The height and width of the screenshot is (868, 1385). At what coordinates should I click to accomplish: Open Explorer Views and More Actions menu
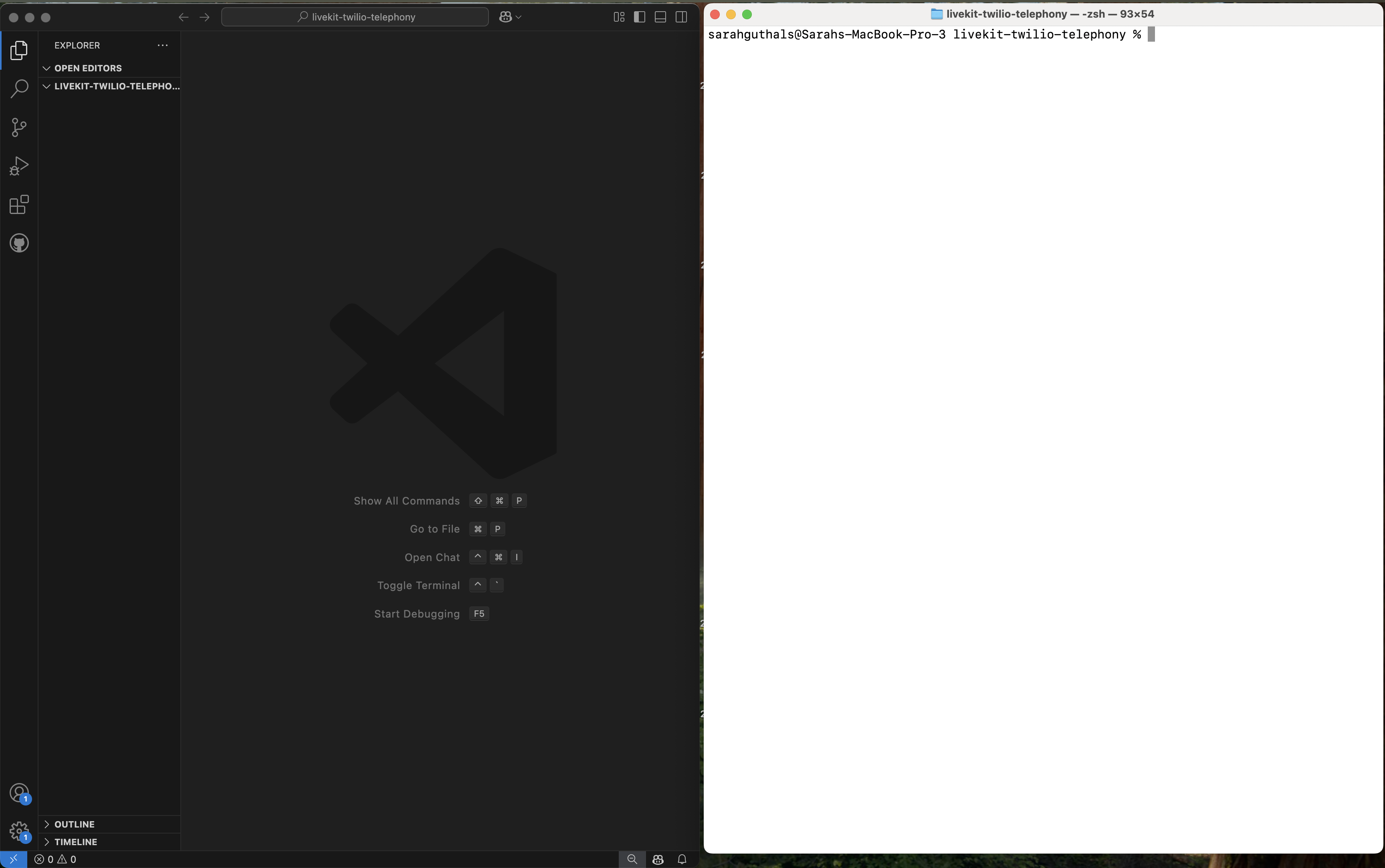pos(163,45)
